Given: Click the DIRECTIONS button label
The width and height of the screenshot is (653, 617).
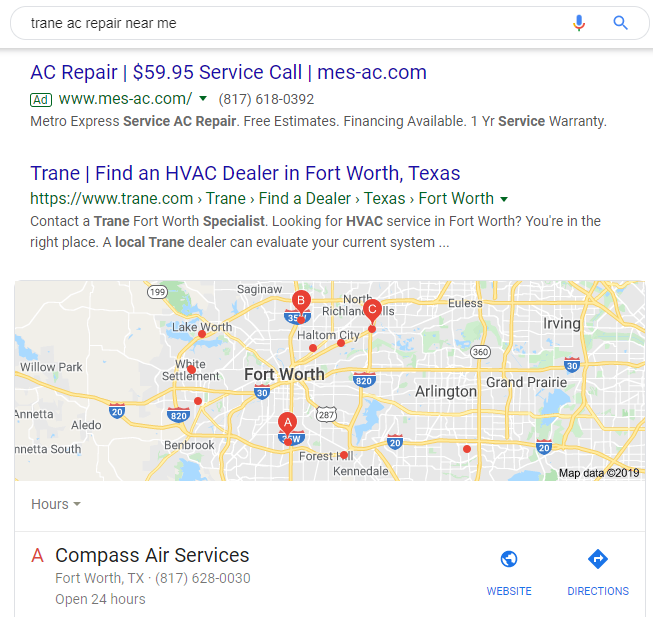Looking at the screenshot, I should (598, 591).
